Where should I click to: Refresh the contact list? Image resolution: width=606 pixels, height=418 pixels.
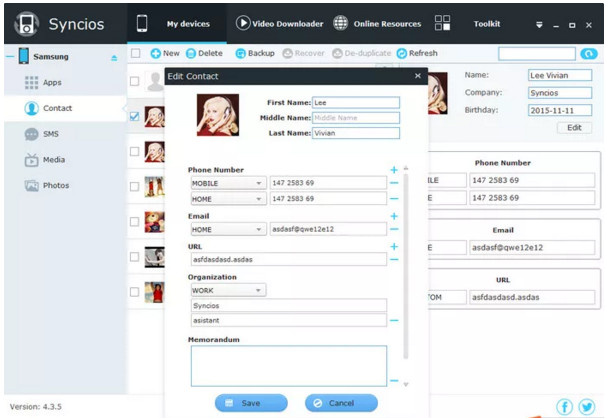click(x=417, y=53)
